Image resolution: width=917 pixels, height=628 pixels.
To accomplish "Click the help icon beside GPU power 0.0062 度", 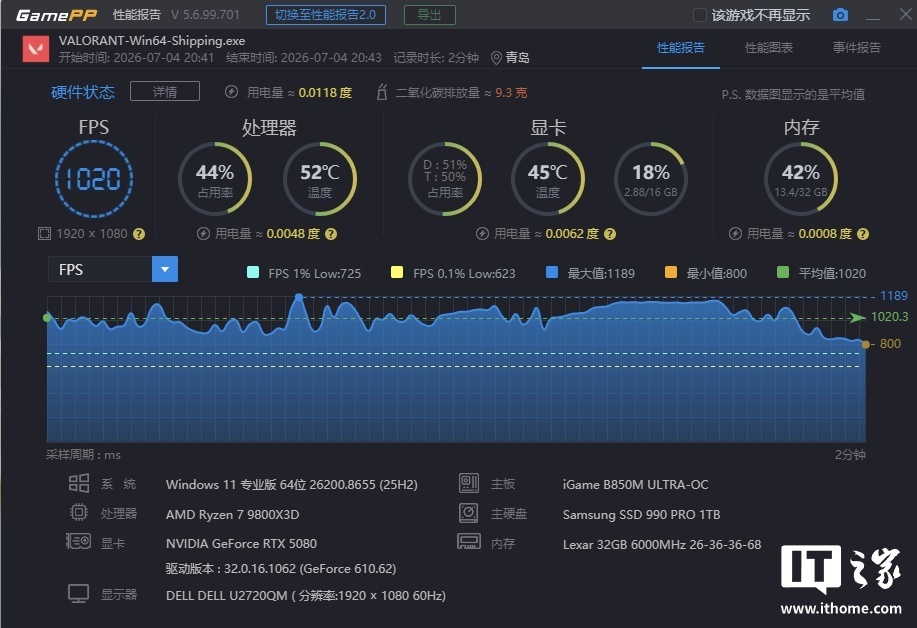I will click(610, 234).
